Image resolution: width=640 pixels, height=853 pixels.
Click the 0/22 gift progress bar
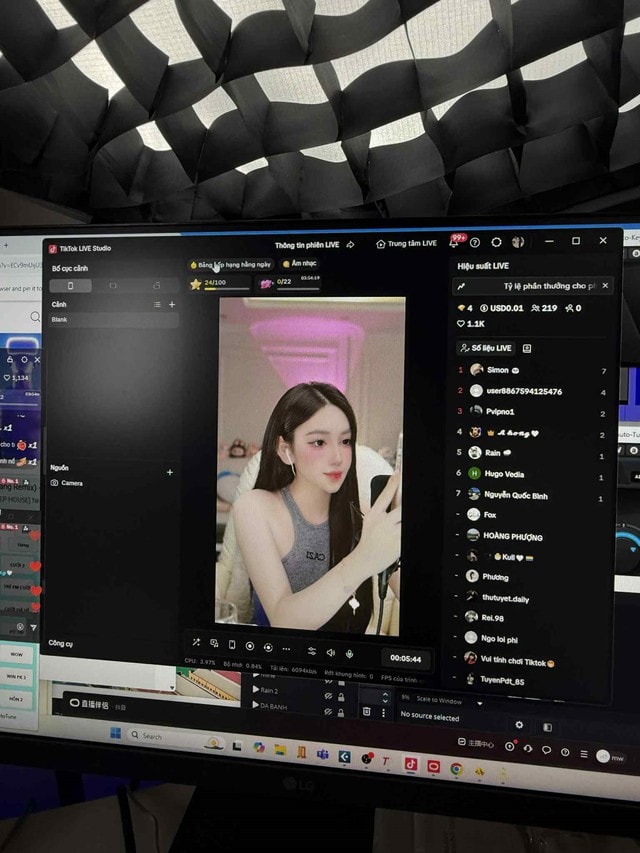point(290,282)
